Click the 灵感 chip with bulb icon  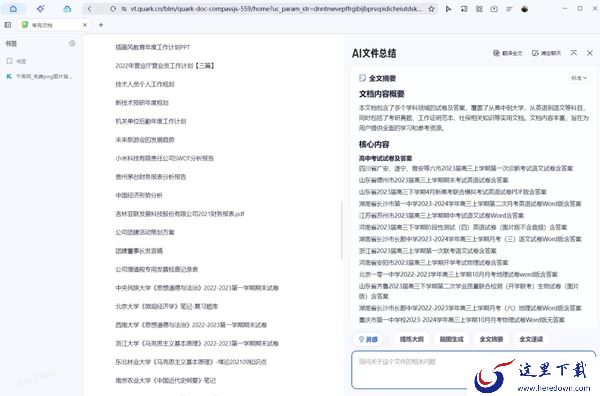[368, 339]
